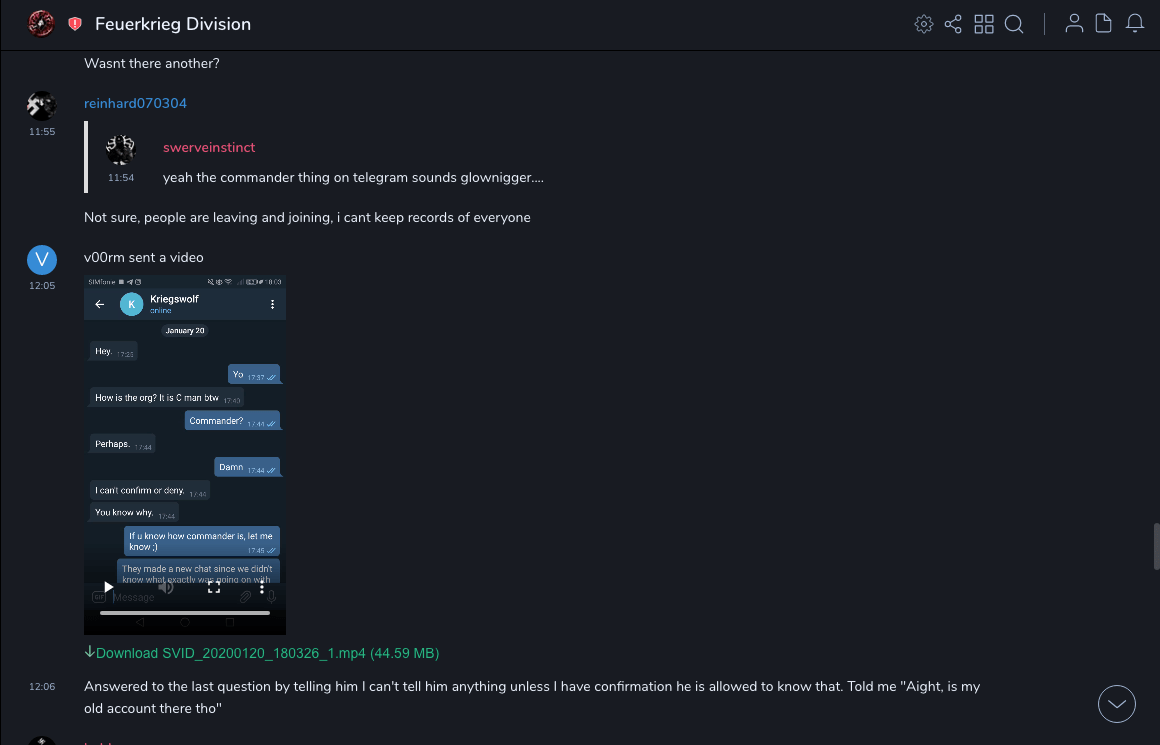
Task: Play the embedded video
Action: pos(109,588)
